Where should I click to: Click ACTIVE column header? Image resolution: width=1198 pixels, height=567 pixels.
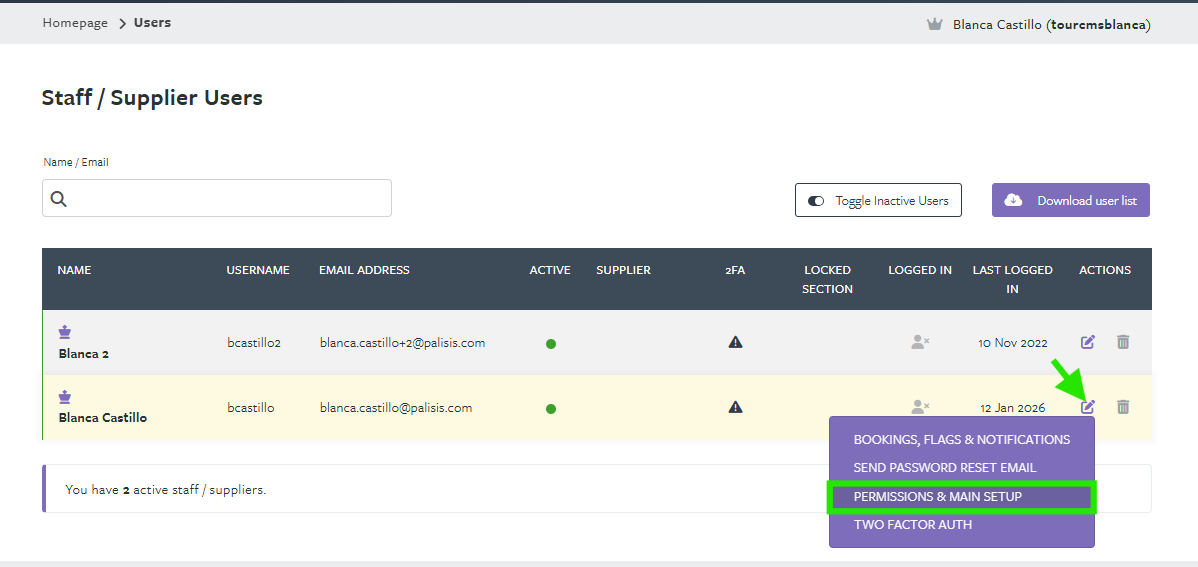point(550,270)
